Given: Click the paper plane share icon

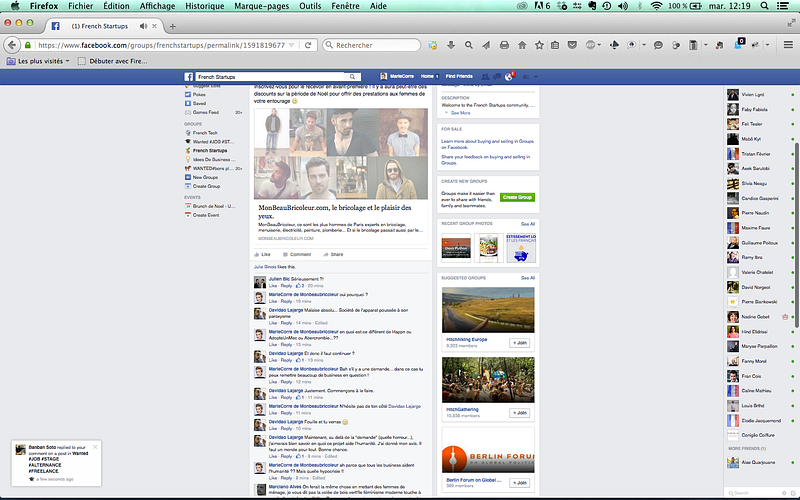Looking at the screenshot, I should (486, 45).
